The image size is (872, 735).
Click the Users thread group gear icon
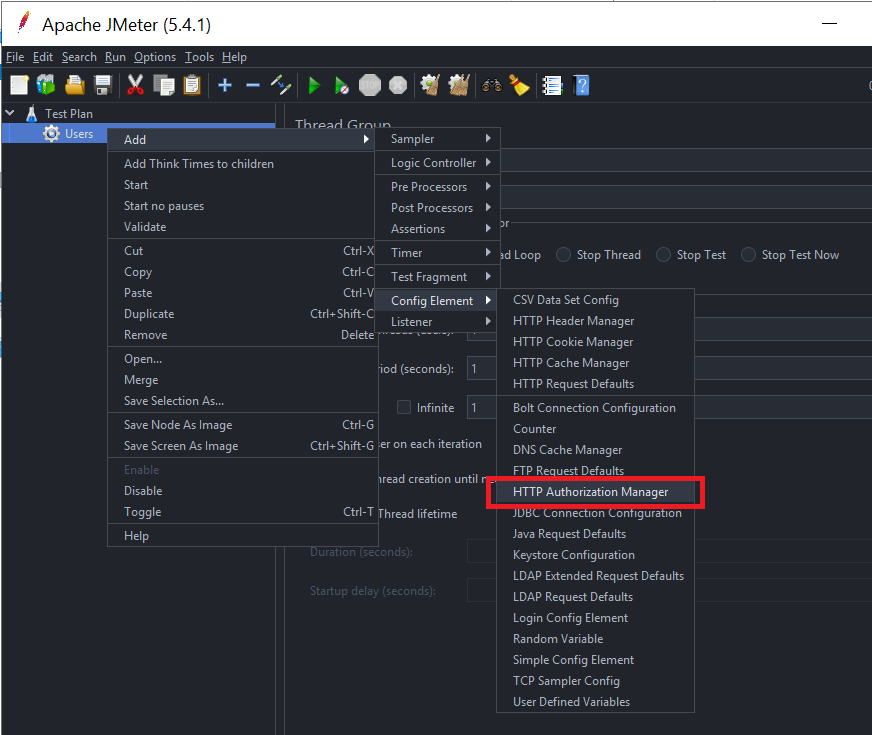pyautogui.click(x=51, y=133)
